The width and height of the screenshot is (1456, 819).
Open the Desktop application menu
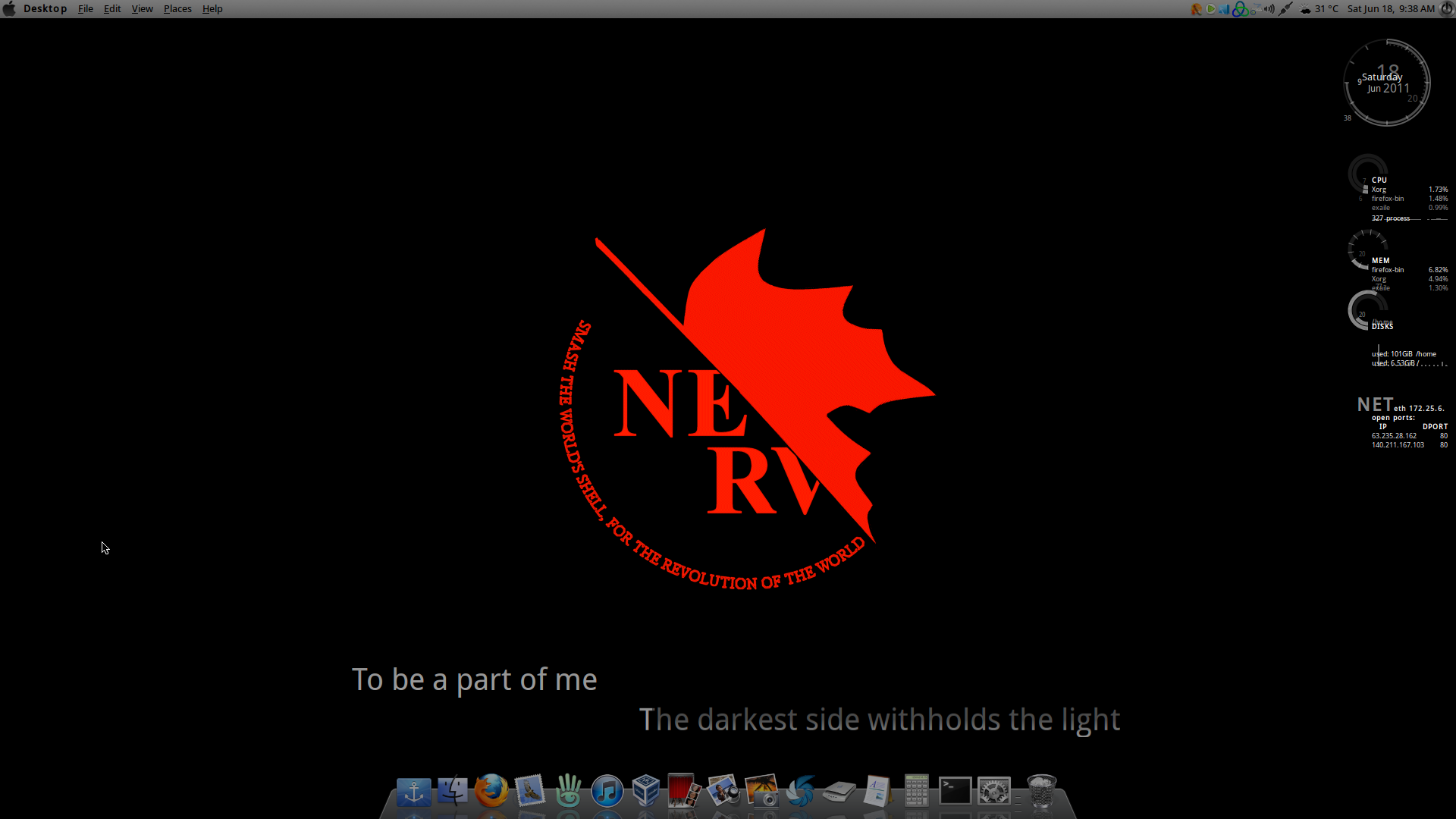(45, 9)
